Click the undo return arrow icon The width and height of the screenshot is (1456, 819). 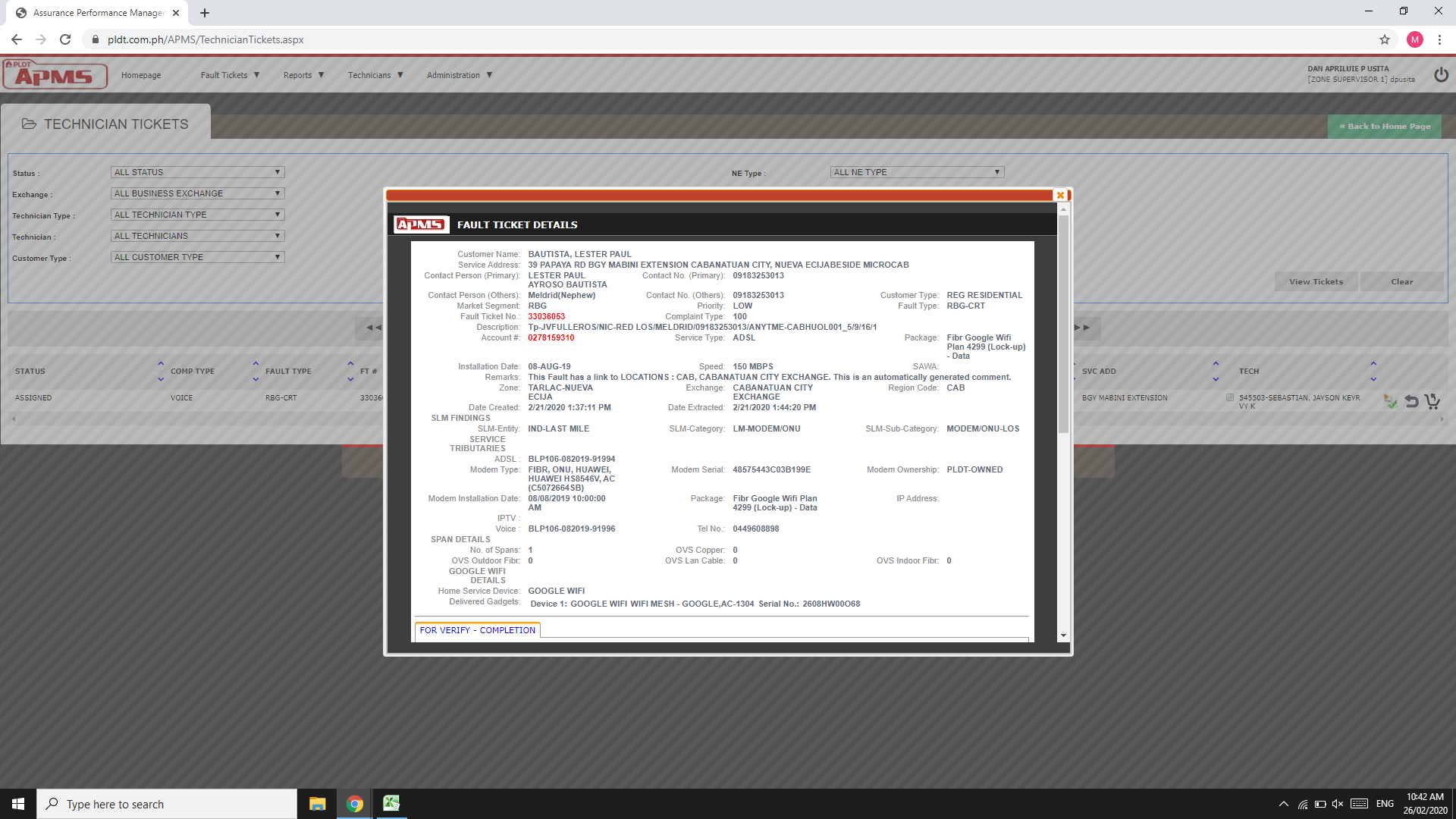pos(1411,401)
